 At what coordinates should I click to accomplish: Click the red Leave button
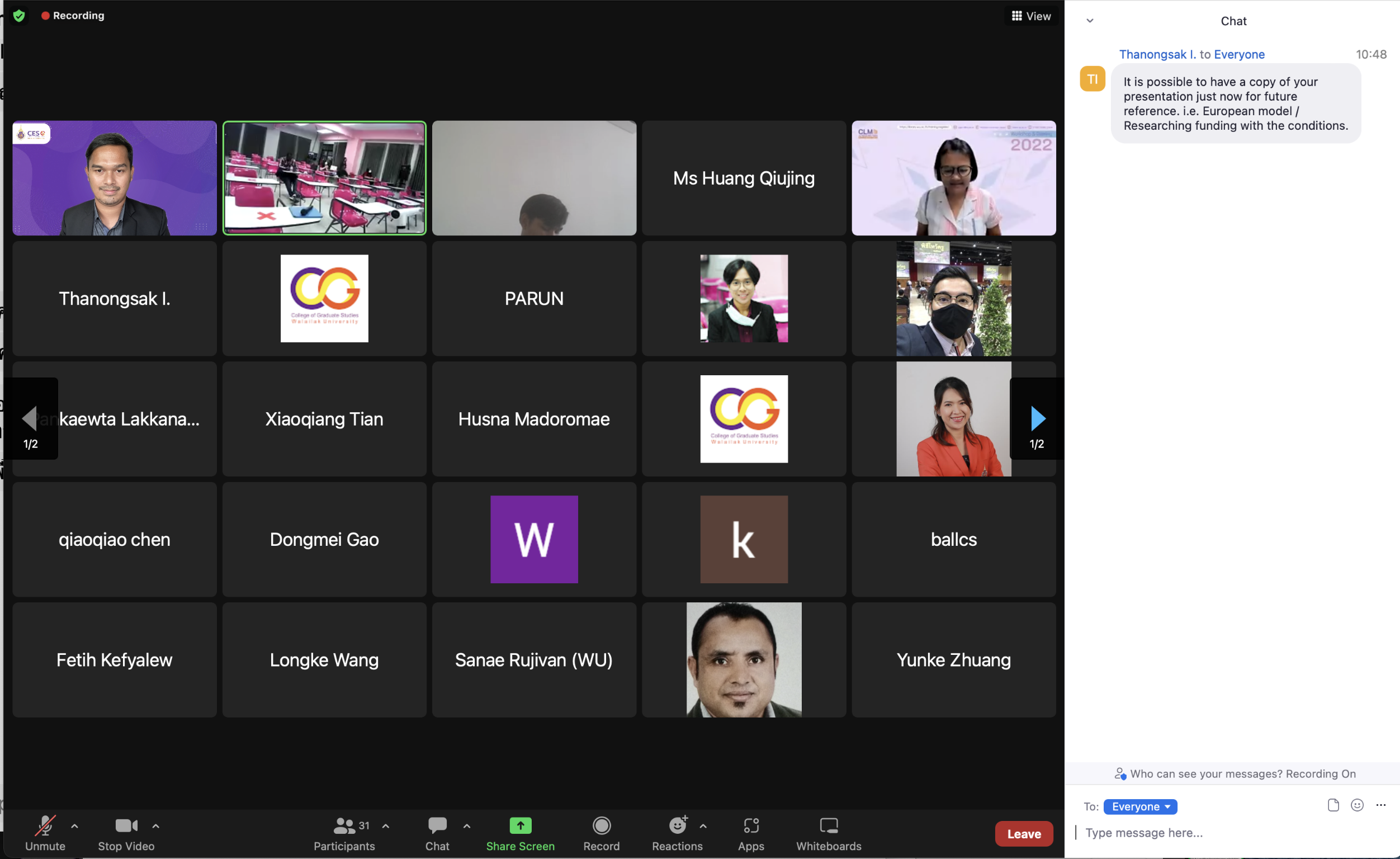pos(1023,833)
